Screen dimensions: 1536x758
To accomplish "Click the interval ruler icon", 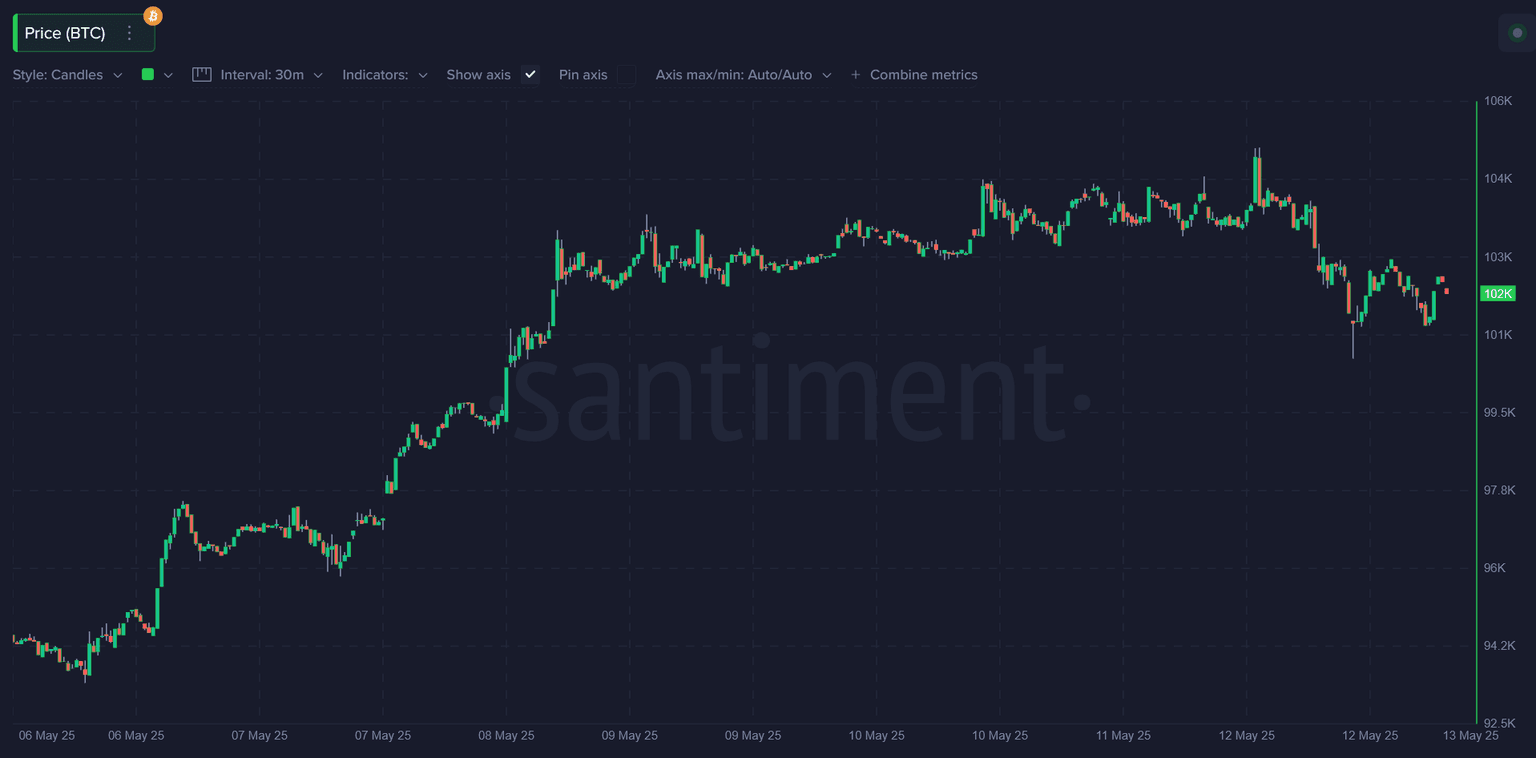I will [x=202, y=75].
